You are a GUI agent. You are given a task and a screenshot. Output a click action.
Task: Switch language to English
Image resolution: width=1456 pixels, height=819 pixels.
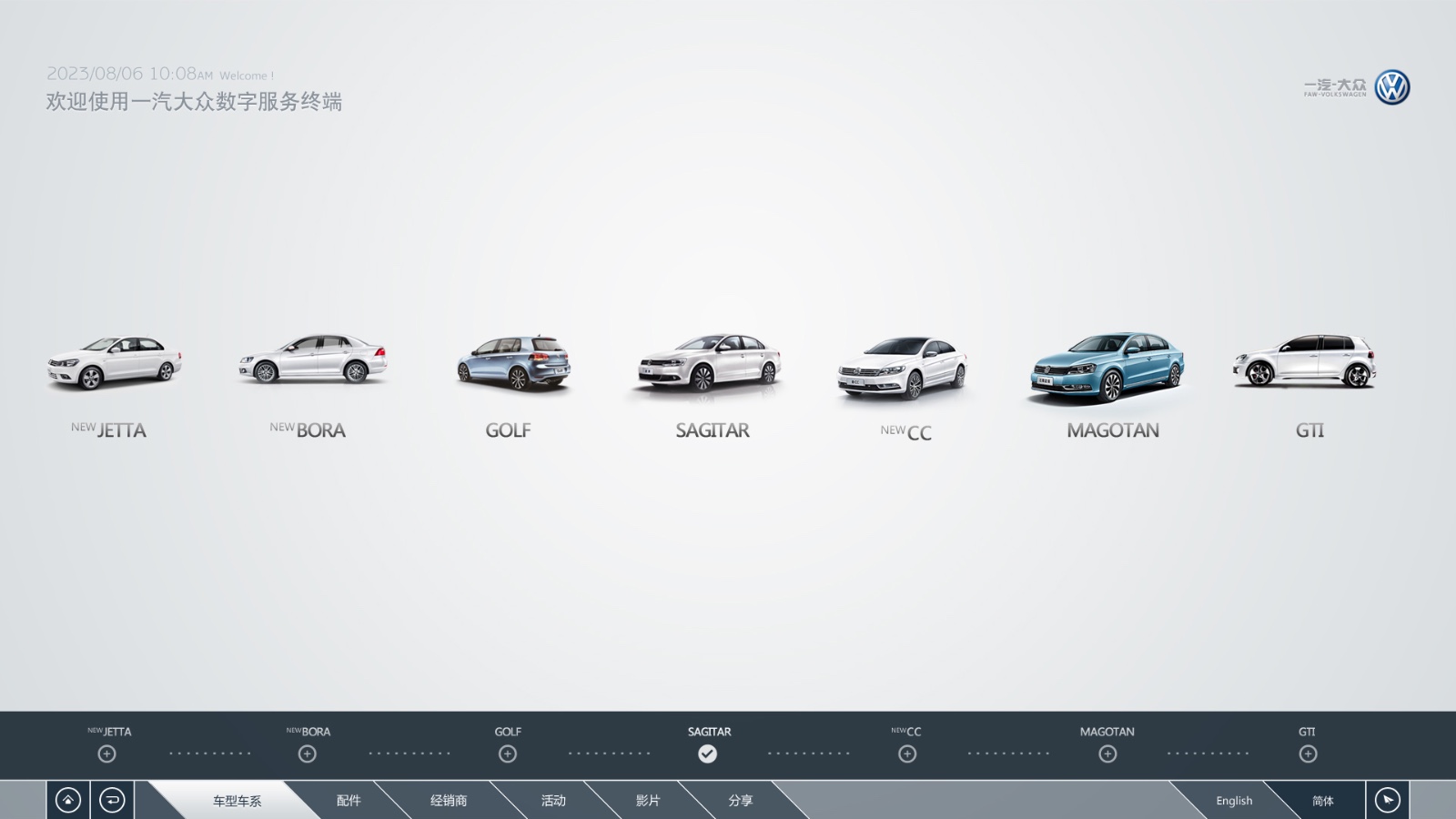[x=1234, y=801]
